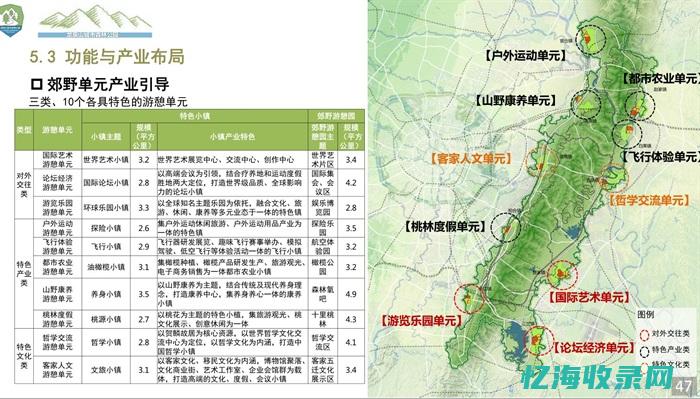This screenshot has width=700, height=399.
Task: Click the red circle marker above 游览乐园单元
Action: pos(469,298)
